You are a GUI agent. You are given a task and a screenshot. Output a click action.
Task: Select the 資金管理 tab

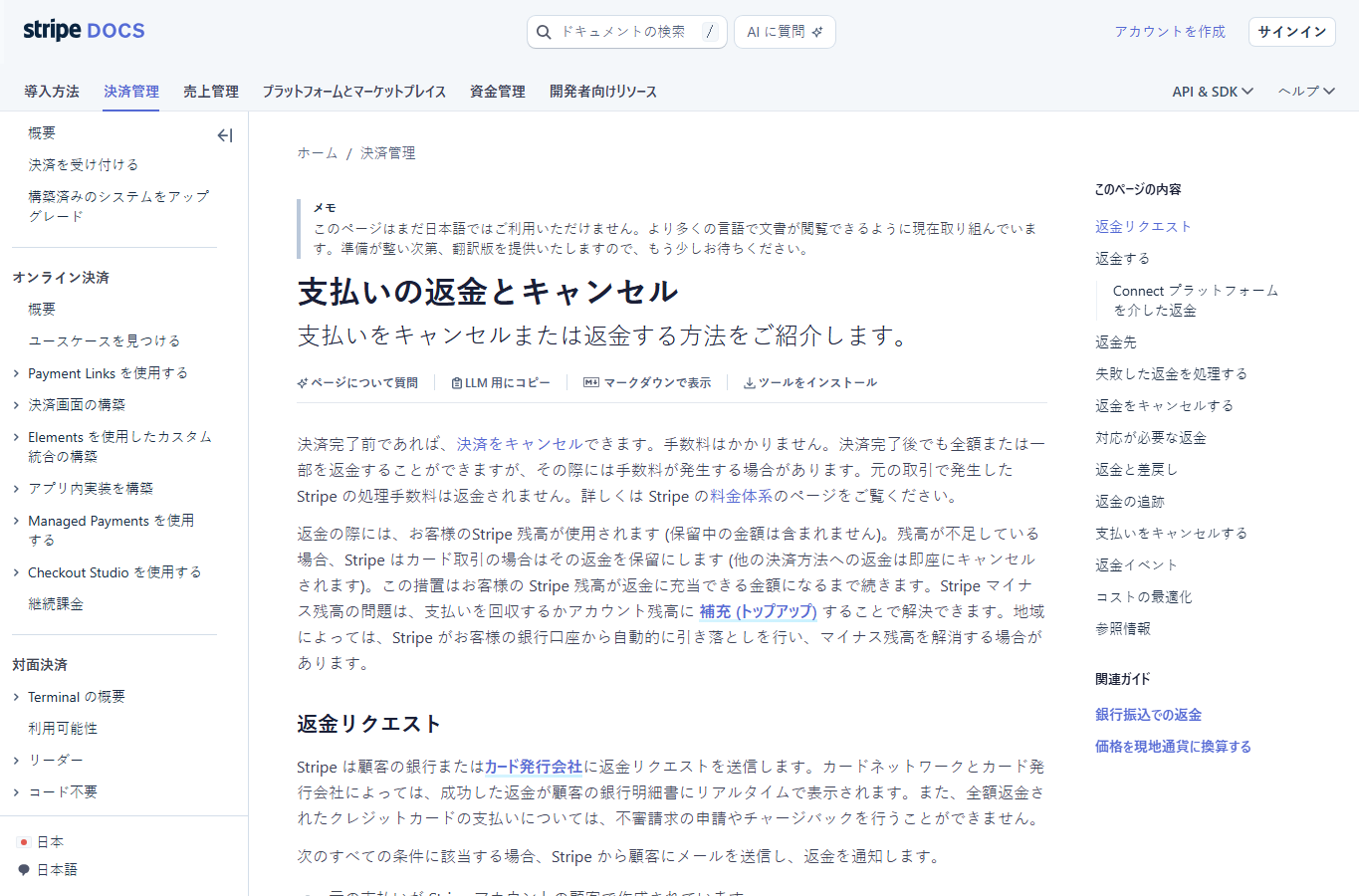coord(498,92)
